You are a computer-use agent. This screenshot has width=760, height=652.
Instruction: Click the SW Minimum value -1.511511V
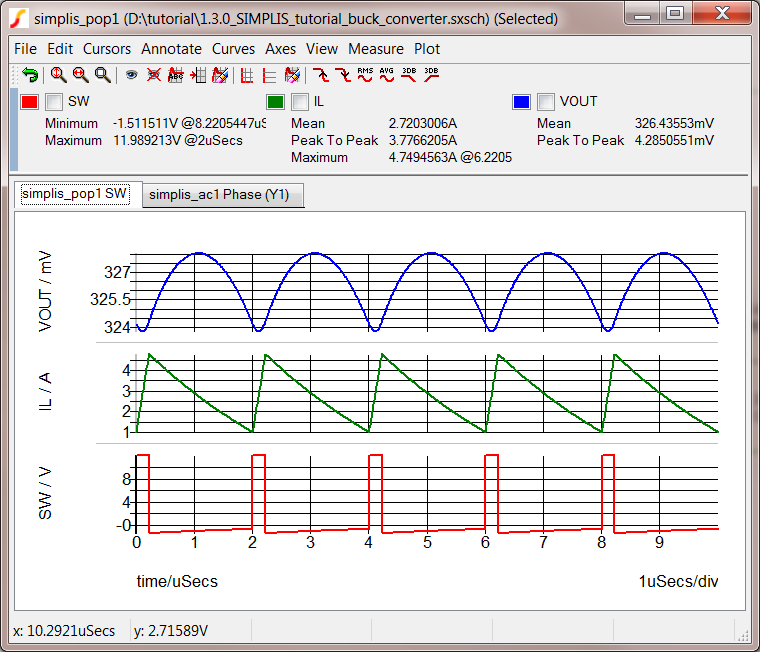[x=190, y=123]
